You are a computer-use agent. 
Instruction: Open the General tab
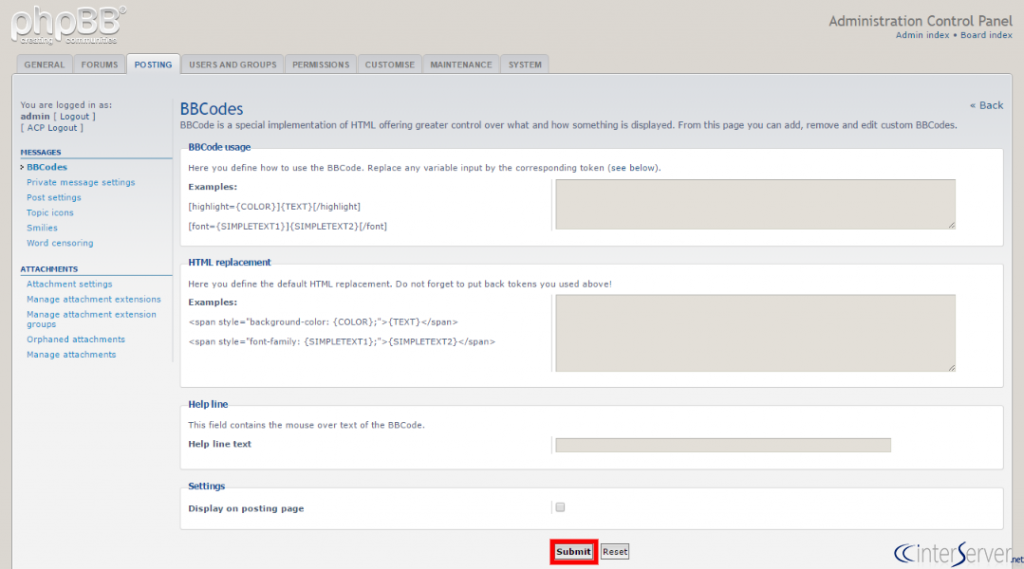coord(44,65)
